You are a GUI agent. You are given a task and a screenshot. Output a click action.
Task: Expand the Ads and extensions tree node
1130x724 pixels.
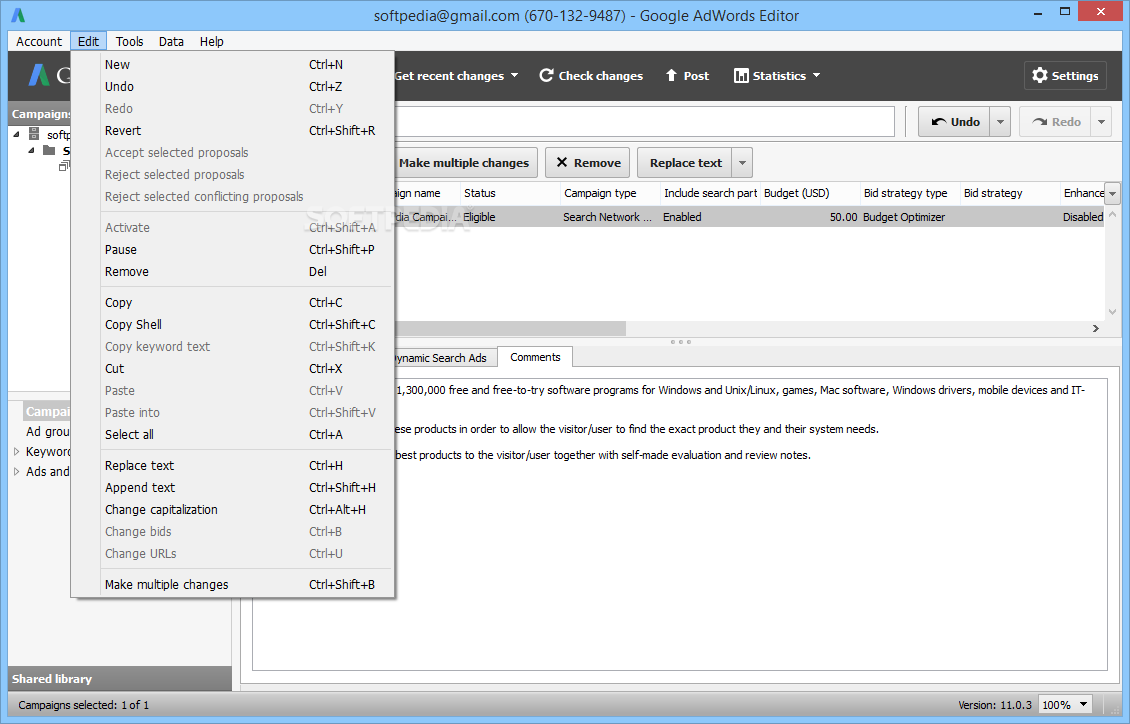click(17, 472)
